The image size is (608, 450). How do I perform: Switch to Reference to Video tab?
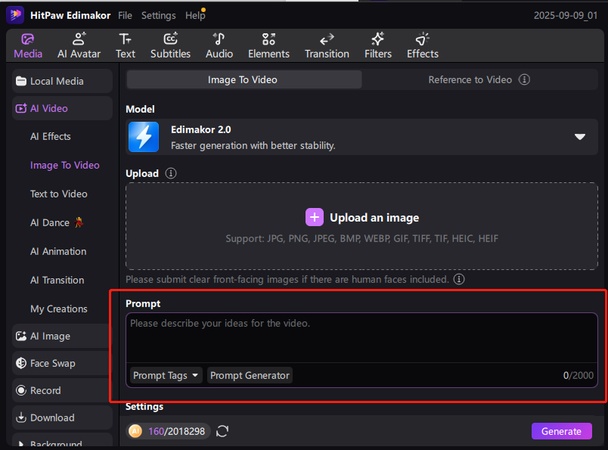tap(480, 79)
